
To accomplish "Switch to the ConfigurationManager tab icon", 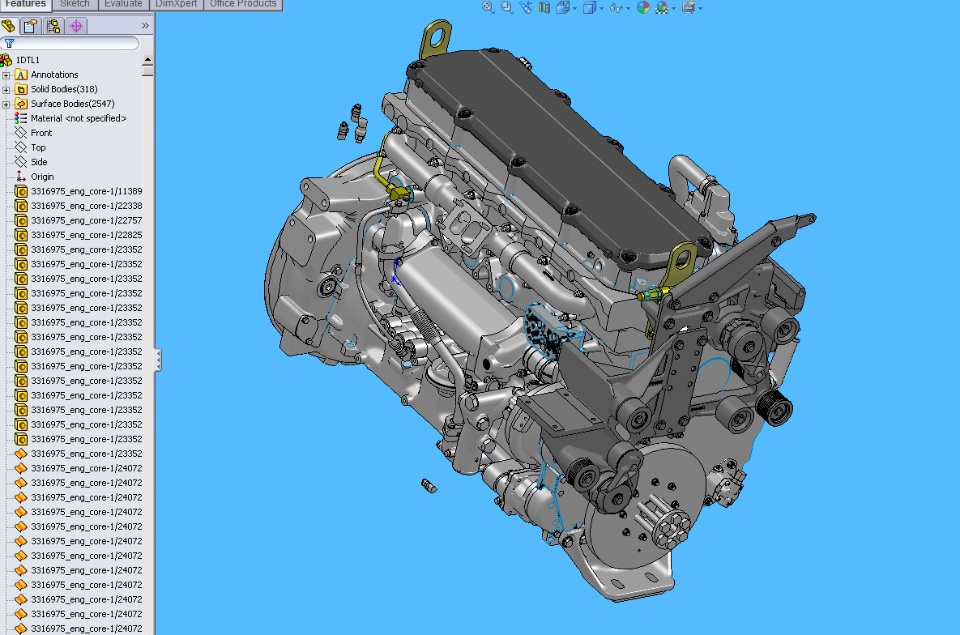I will (x=53, y=26).
